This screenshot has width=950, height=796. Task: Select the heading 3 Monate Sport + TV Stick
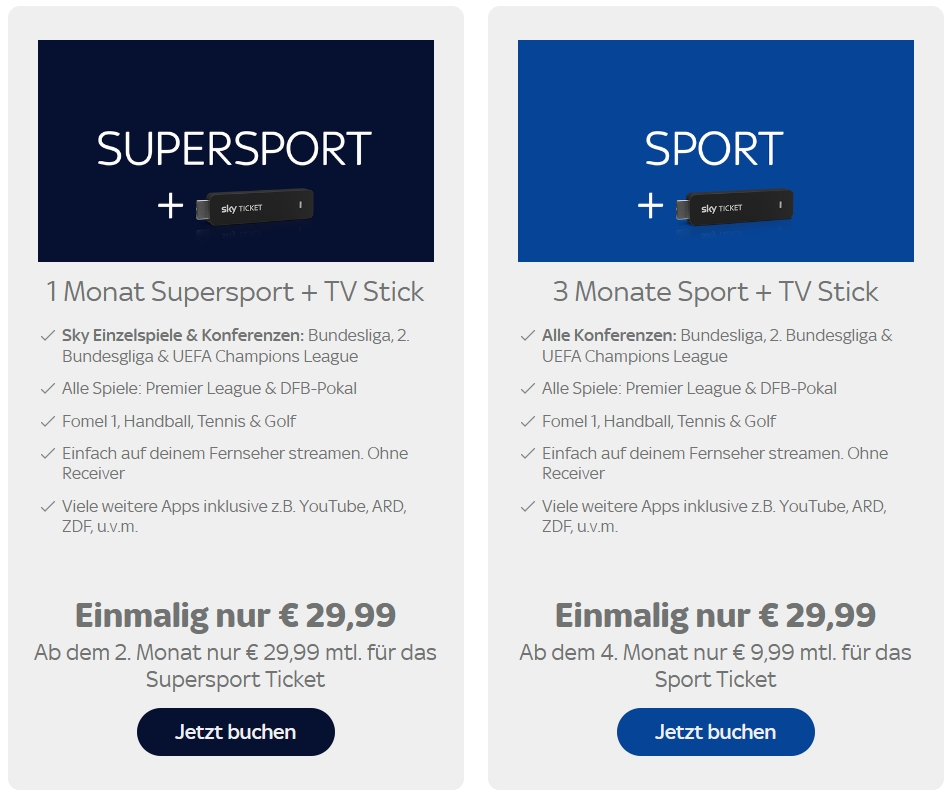point(715,292)
